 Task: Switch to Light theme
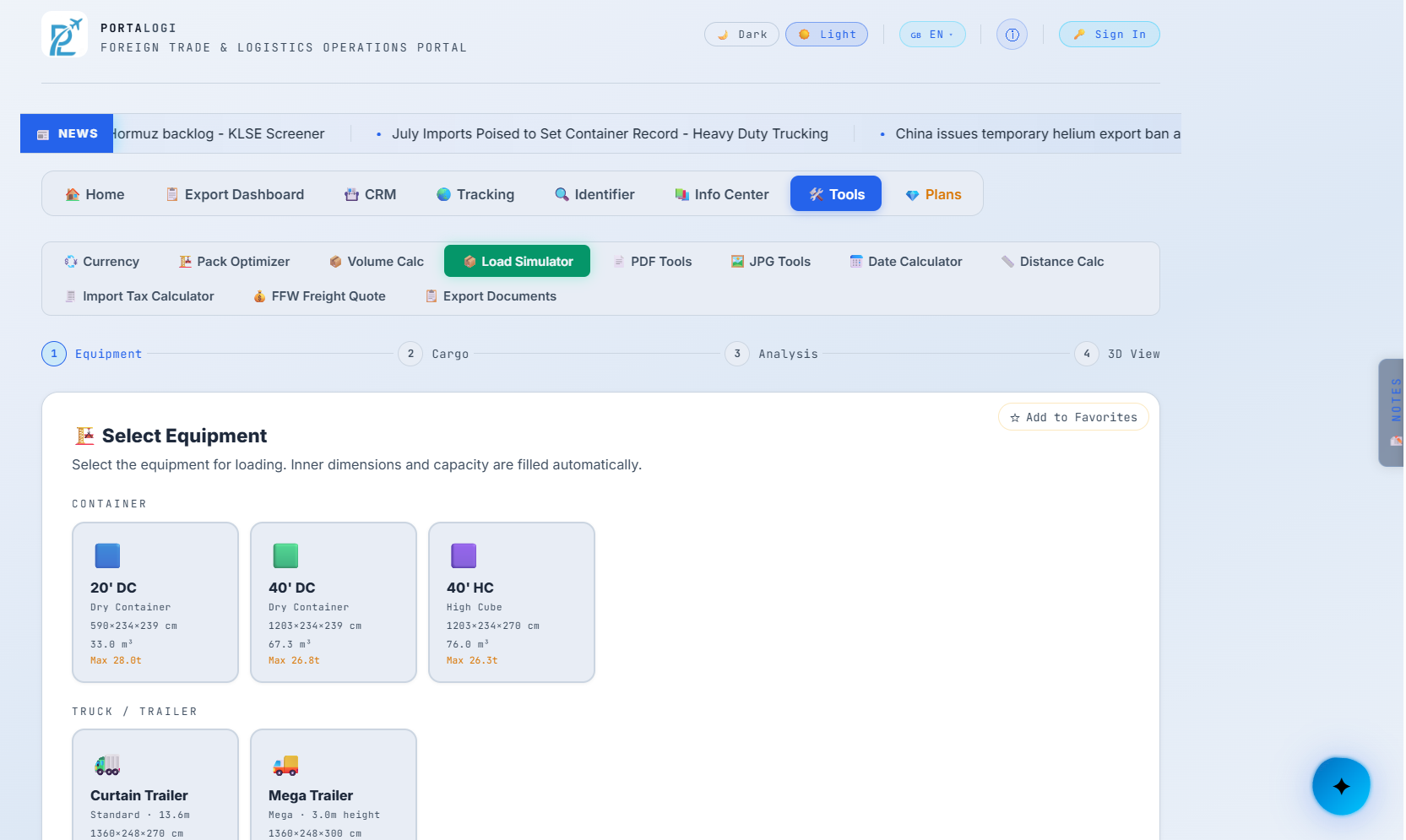click(827, 35)
